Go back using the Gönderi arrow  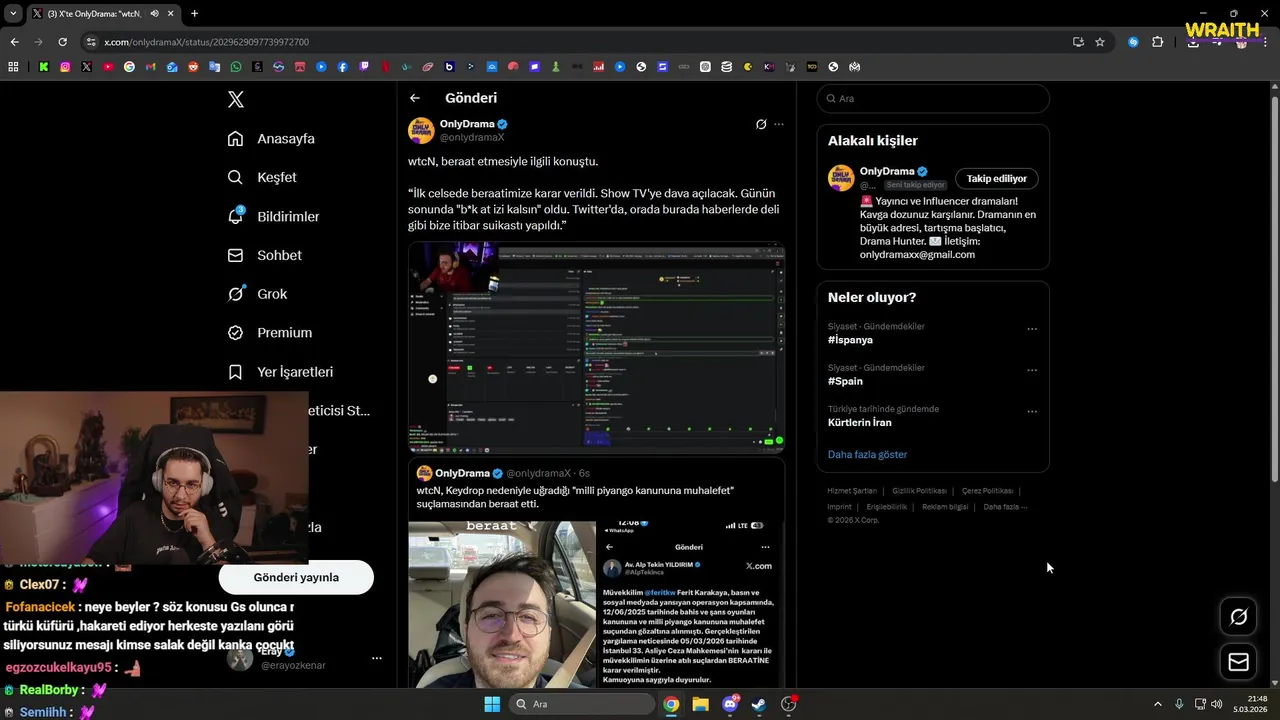coord(415,98)
